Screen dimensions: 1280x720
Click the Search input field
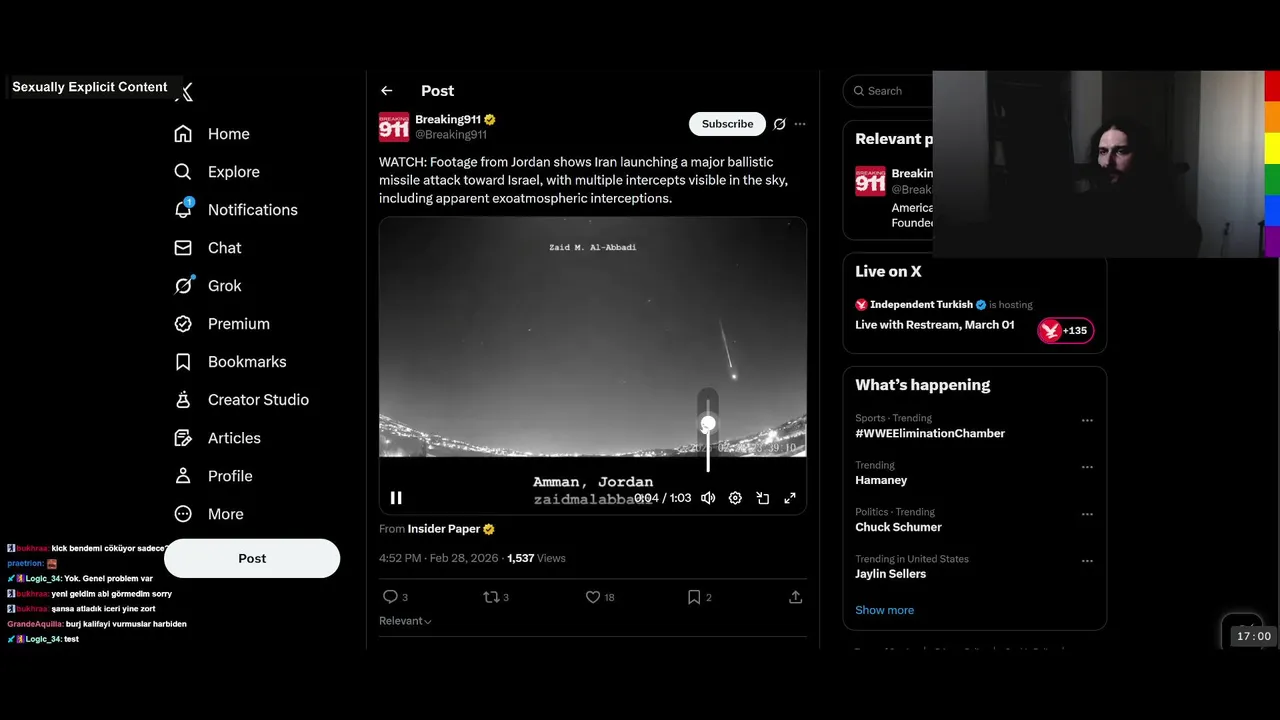(889, 91)
